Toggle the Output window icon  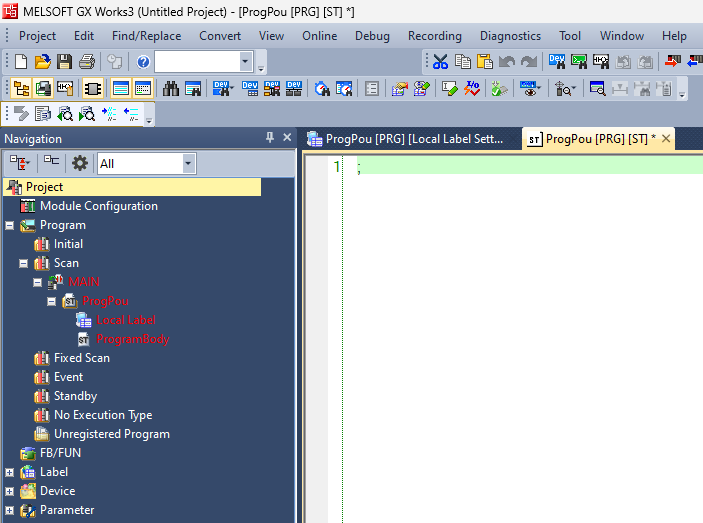(x=121, y=88)
